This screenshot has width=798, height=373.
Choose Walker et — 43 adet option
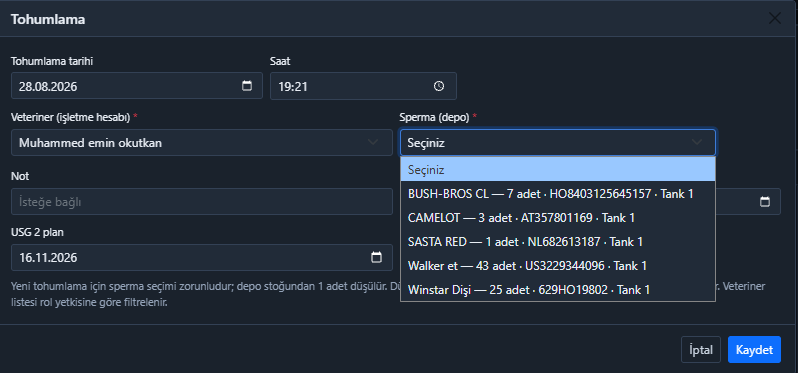pos(558,266)
